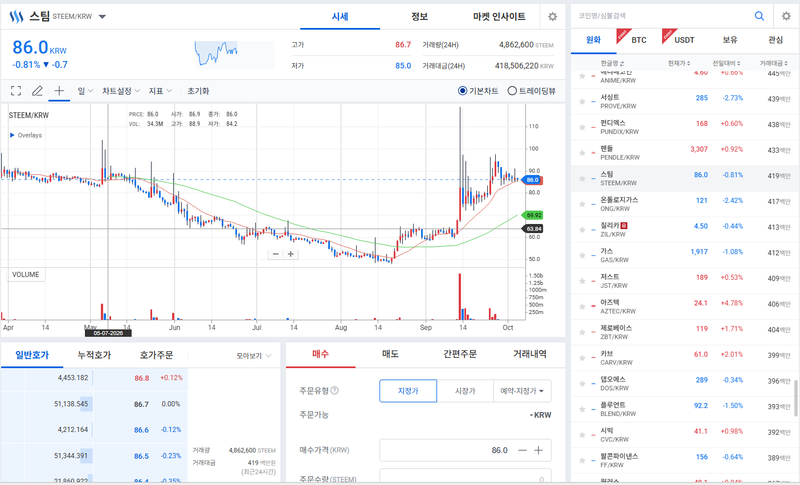Image resolution: width=800 pixels, height=485 pixels.
Task: Switch to 정보 tab
Action: tap(419, 17)
